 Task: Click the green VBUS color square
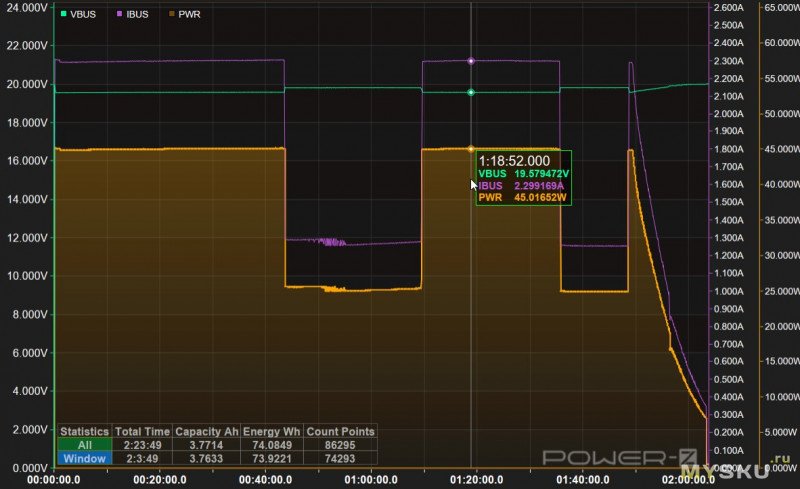(64, 14)
